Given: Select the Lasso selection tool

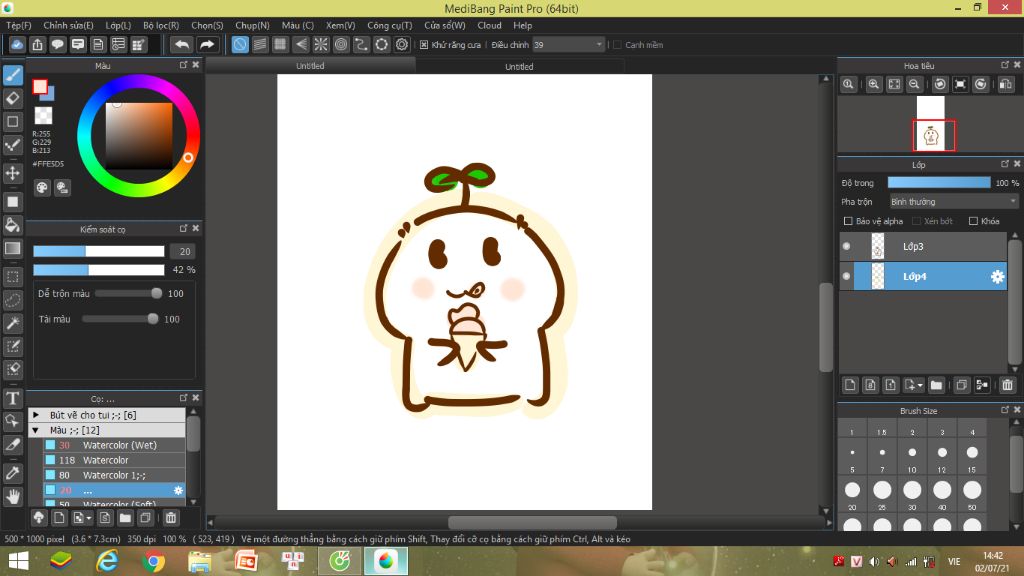Looking at the screenshot, I should coord(13,300).
